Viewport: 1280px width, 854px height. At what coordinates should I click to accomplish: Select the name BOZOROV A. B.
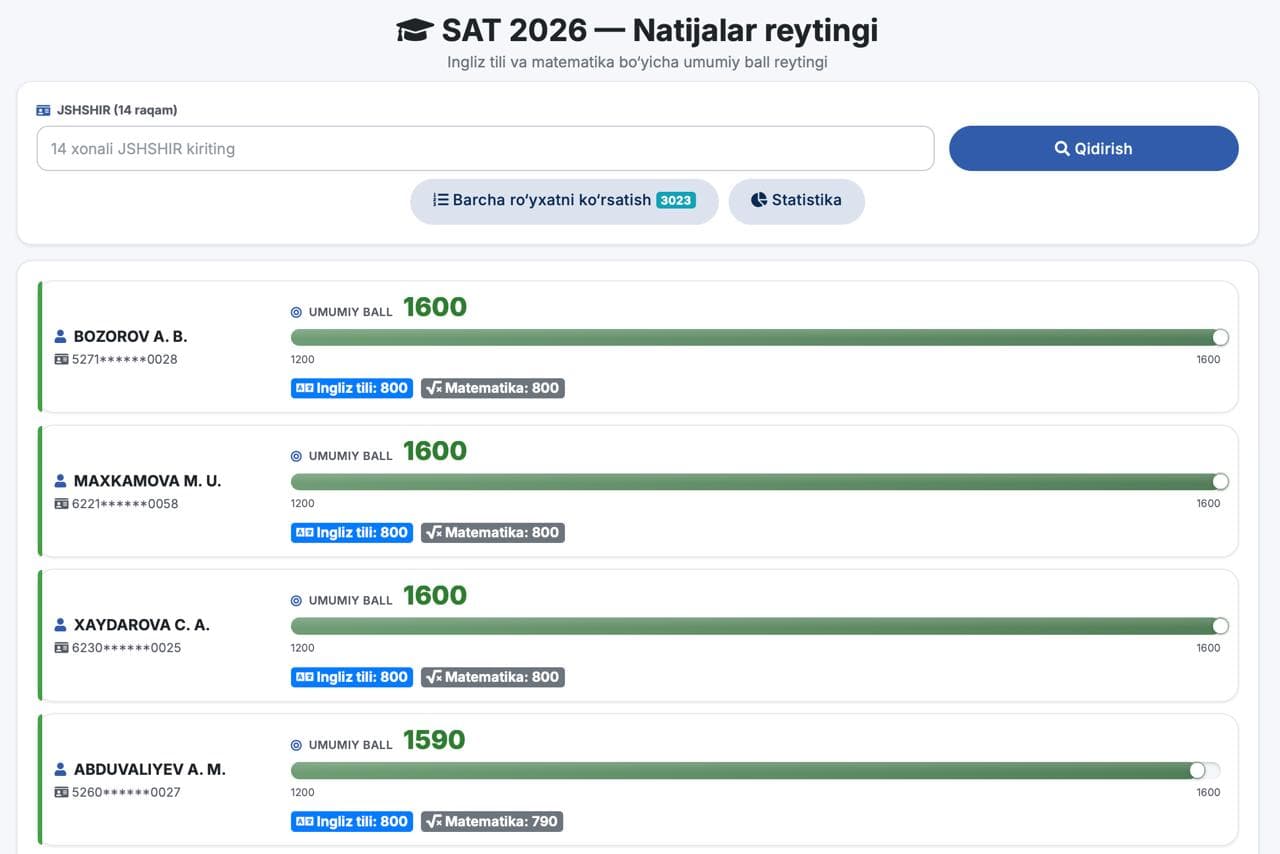pos(131,337)
